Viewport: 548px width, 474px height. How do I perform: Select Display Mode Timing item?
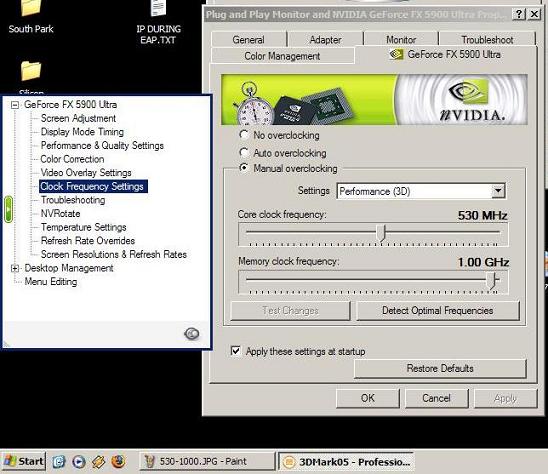pos(82,132)
